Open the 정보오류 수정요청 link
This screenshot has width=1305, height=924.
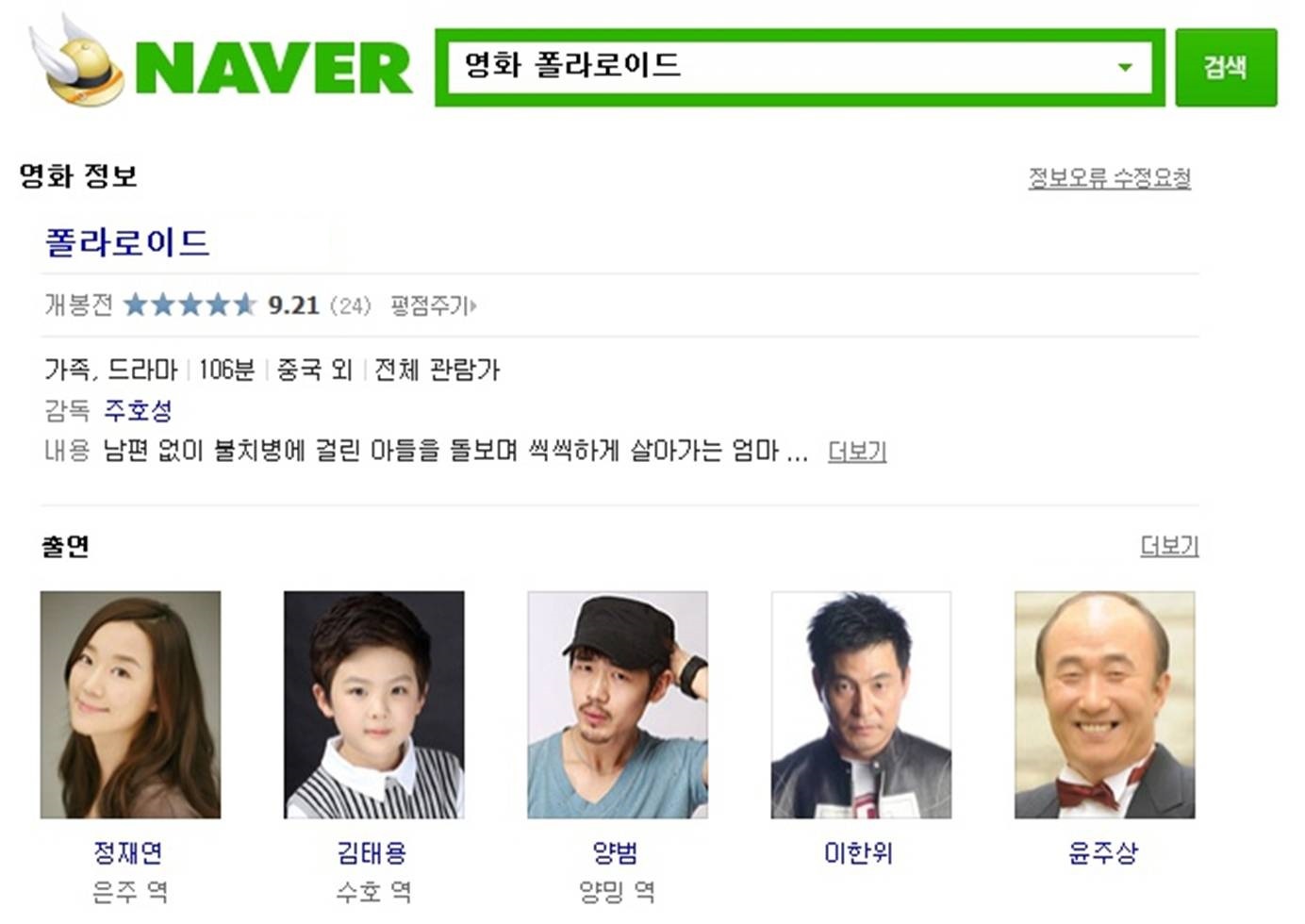coord(1110,178)
